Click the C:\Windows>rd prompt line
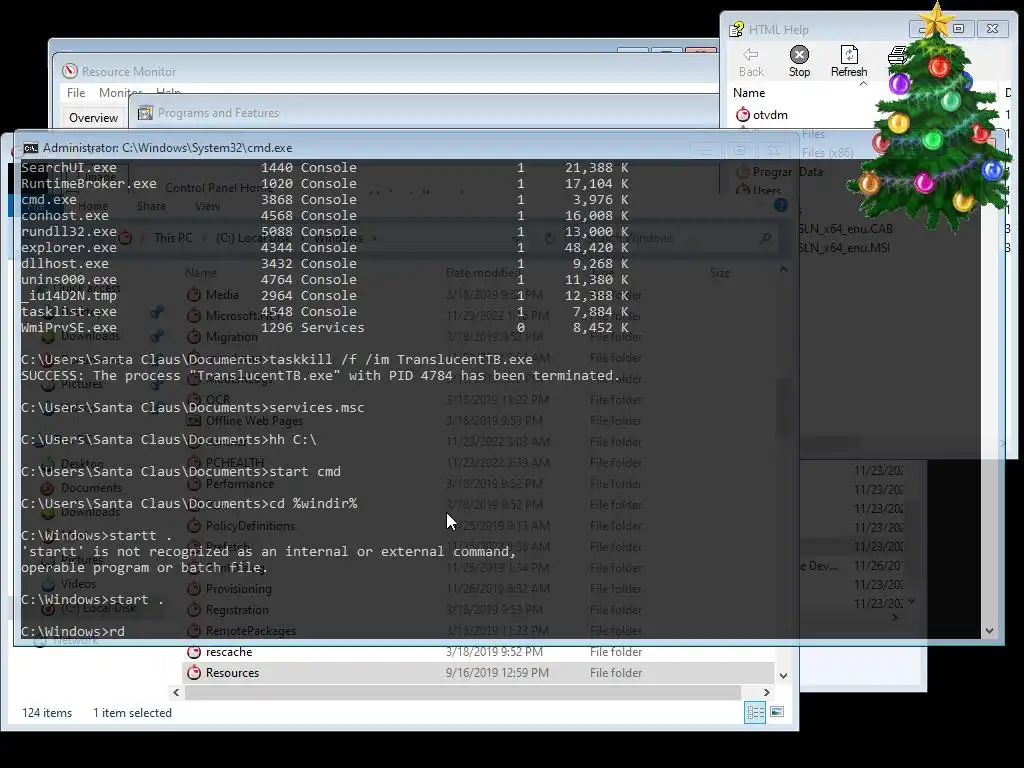 pos(72,632)
